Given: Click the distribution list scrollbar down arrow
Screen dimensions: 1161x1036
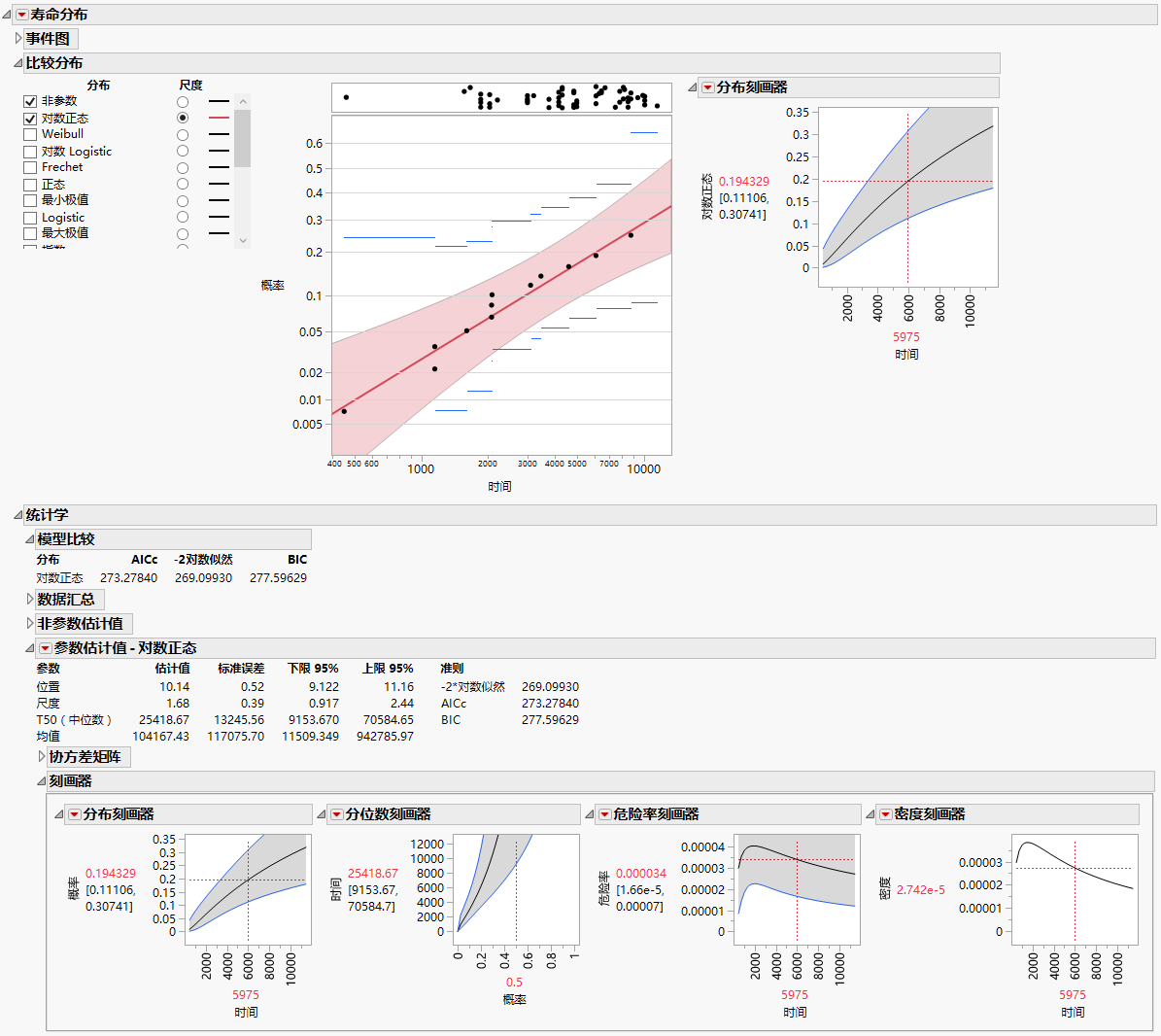Looking at the screenshot, I should pyautogui.click(x=243, y=241).
